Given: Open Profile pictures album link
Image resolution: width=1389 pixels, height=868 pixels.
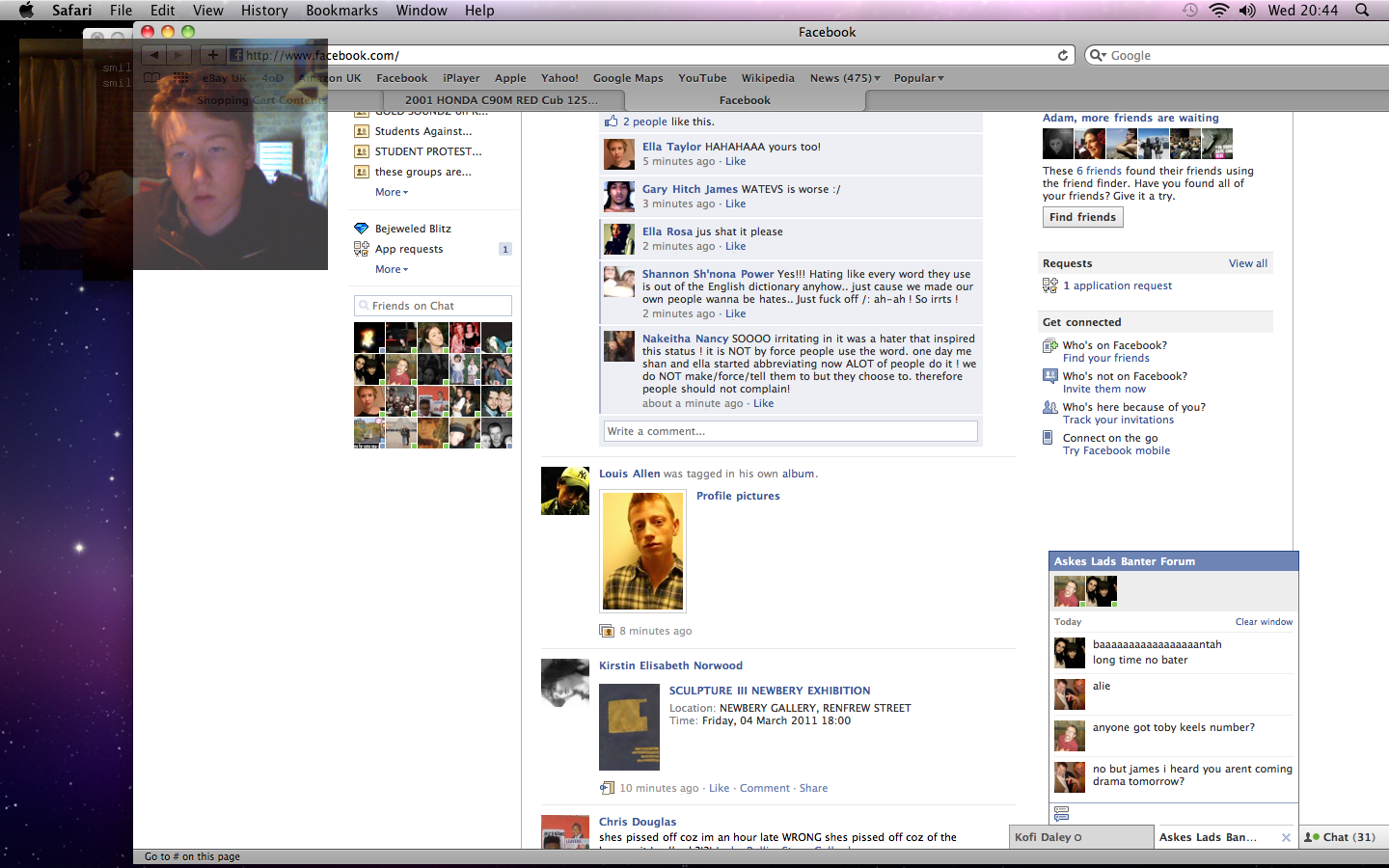Looking at the screenshot, I should [x=738, y=496].
